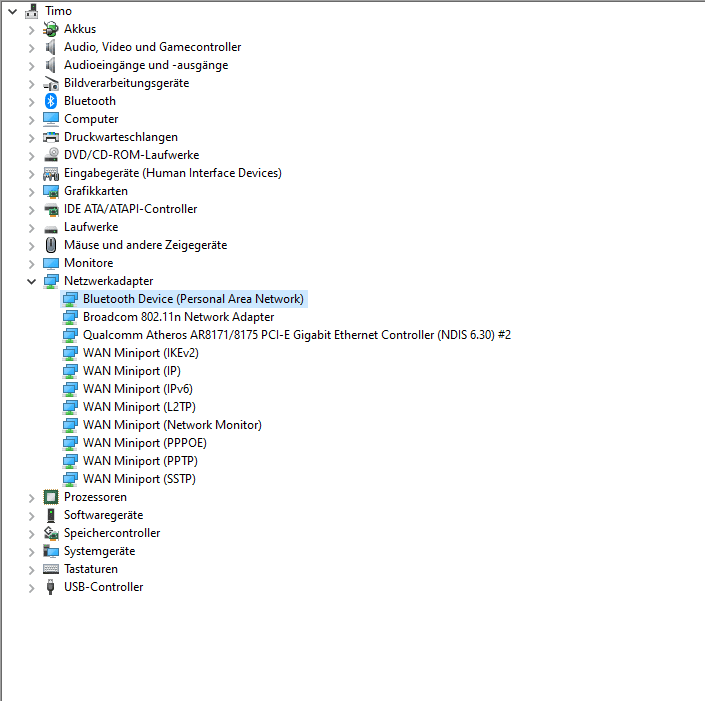
Task: Select WAN Miniport (PPPOE)
Action: click(x=145, y=443)
